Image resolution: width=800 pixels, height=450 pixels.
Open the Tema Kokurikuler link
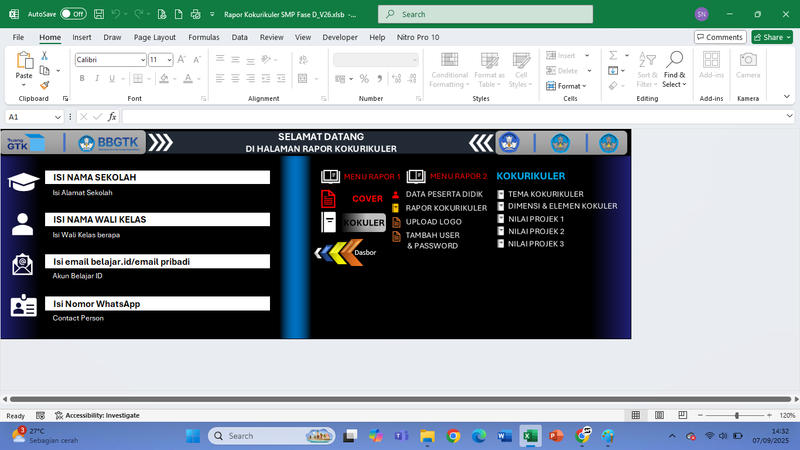(545, 194)
